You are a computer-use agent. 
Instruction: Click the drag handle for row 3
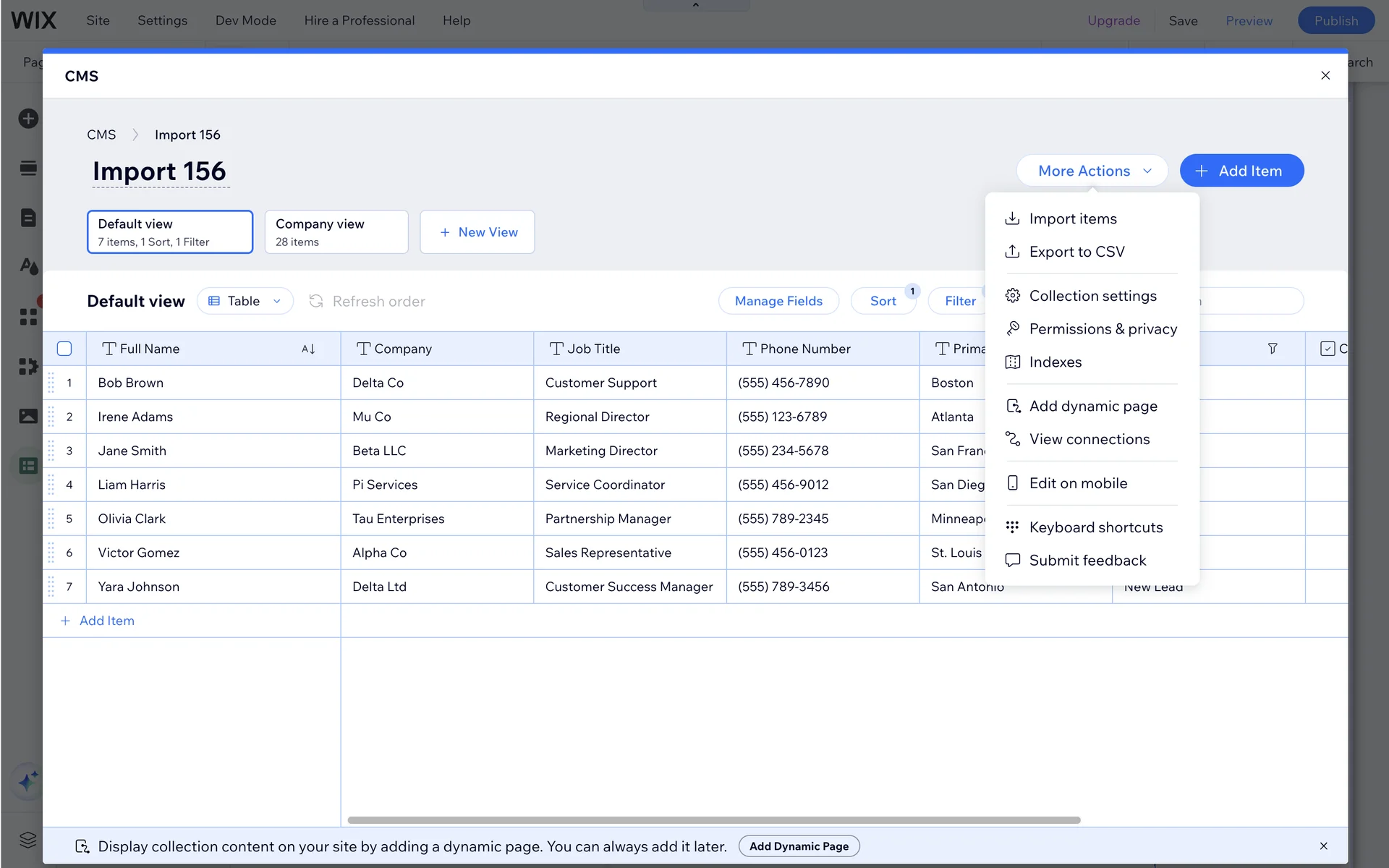[x=51, y=451]
